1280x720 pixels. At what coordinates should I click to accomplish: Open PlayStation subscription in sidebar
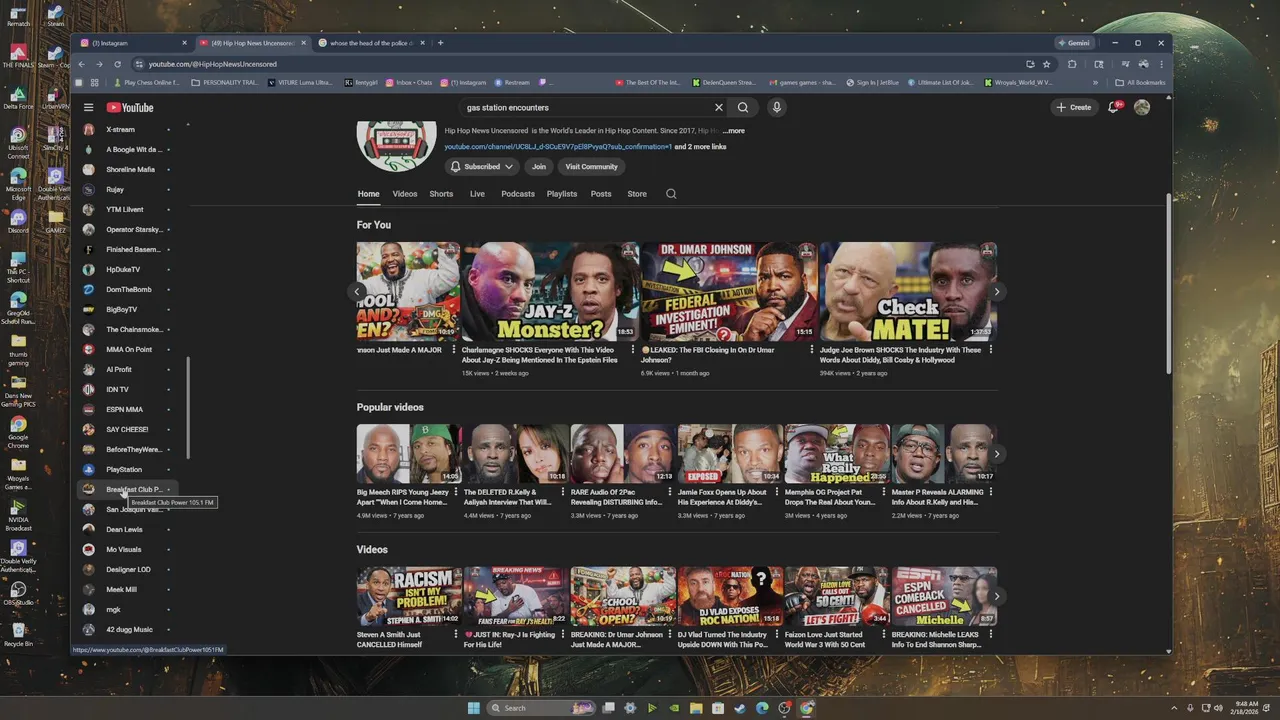point(128,469)
